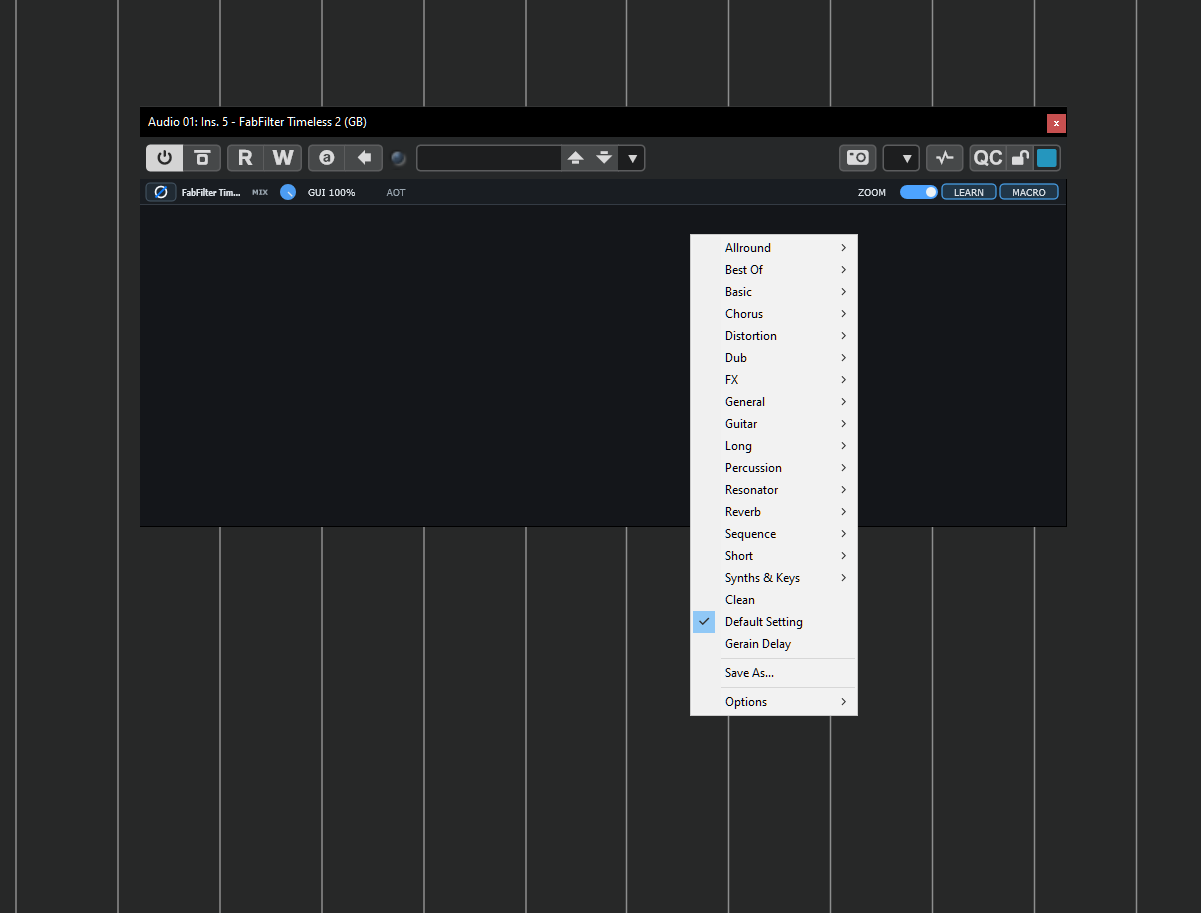Click the FabFilter circular logo icon
The width and height of the screenshot is (1201, 913).
(161, 192)
